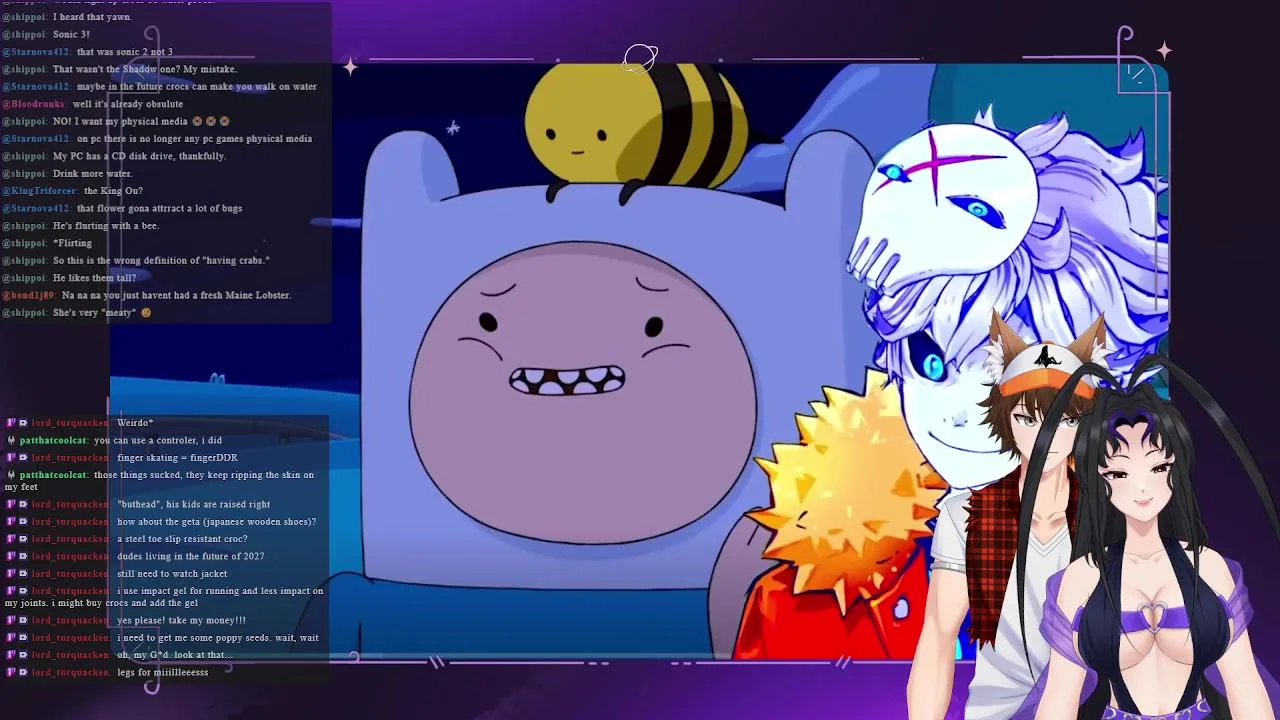Click the @Bloodrunks username in chat

(34, 104)
